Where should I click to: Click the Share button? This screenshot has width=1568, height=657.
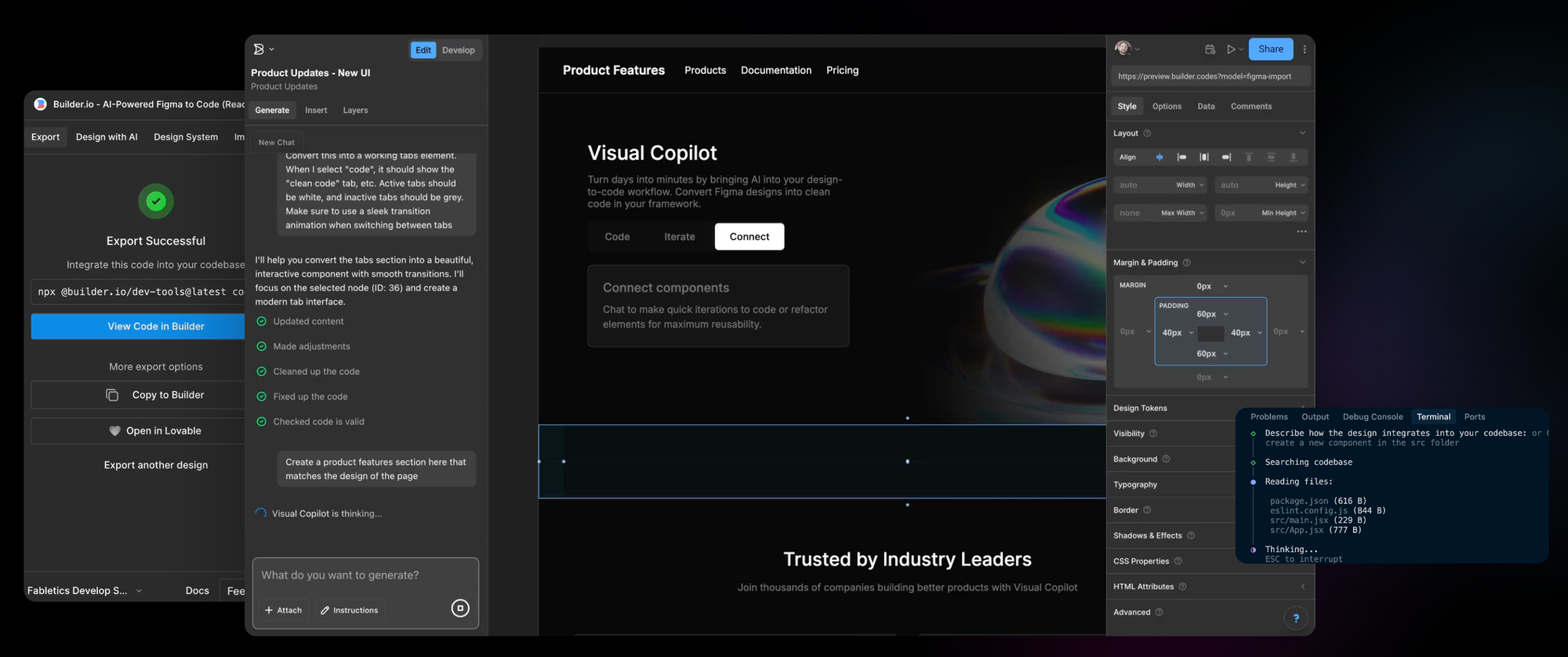pos(1270,49)
